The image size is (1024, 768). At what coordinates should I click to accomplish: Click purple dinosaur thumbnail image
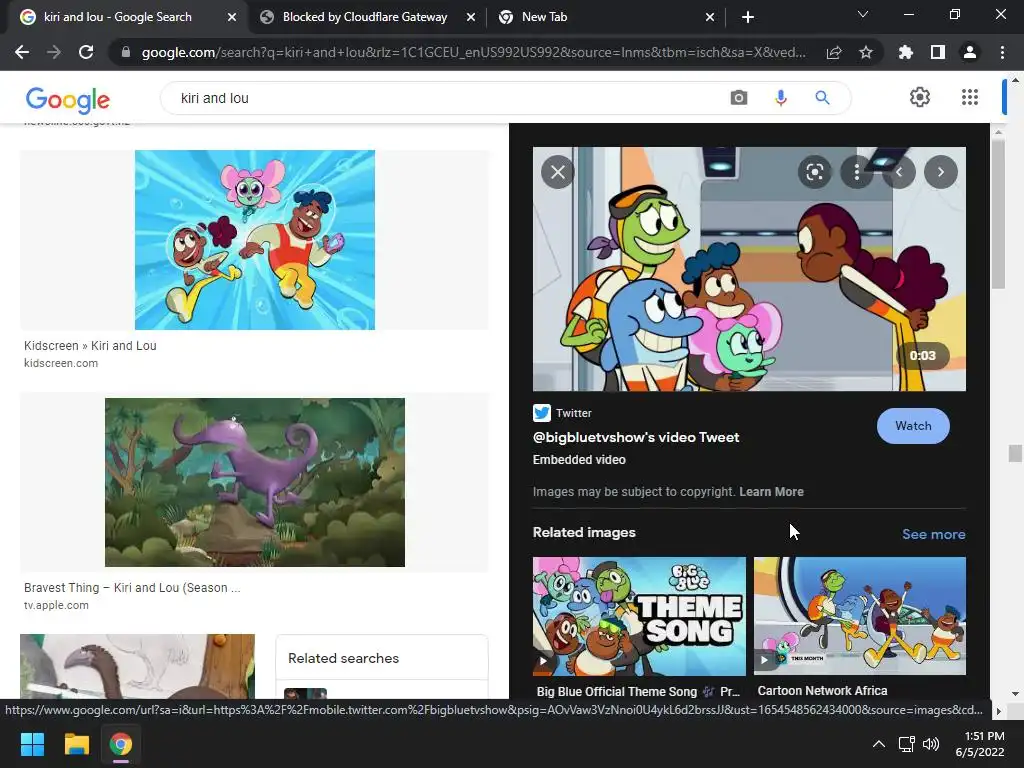(x=255, y=483)
